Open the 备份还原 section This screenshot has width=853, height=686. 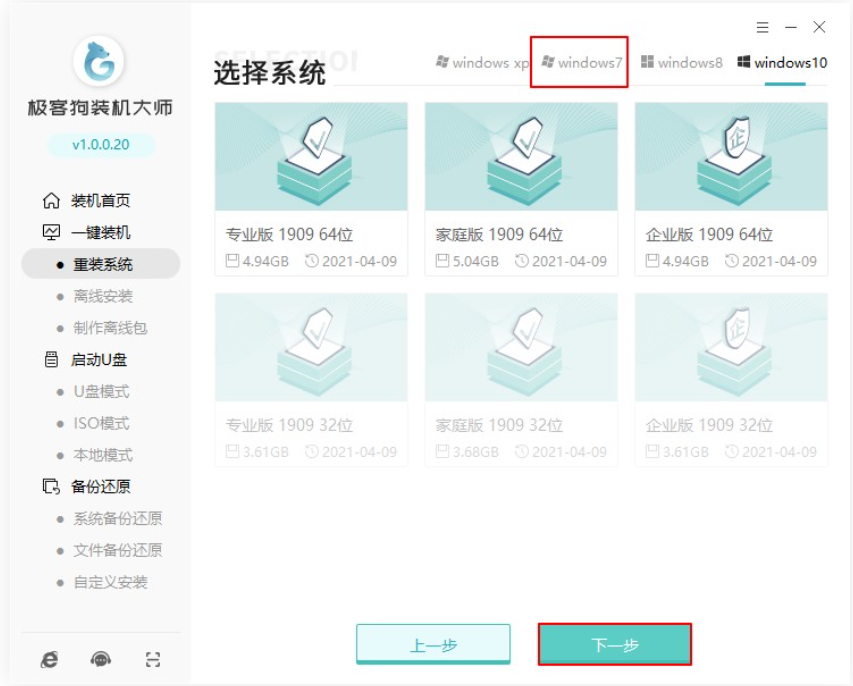point(101,486)
